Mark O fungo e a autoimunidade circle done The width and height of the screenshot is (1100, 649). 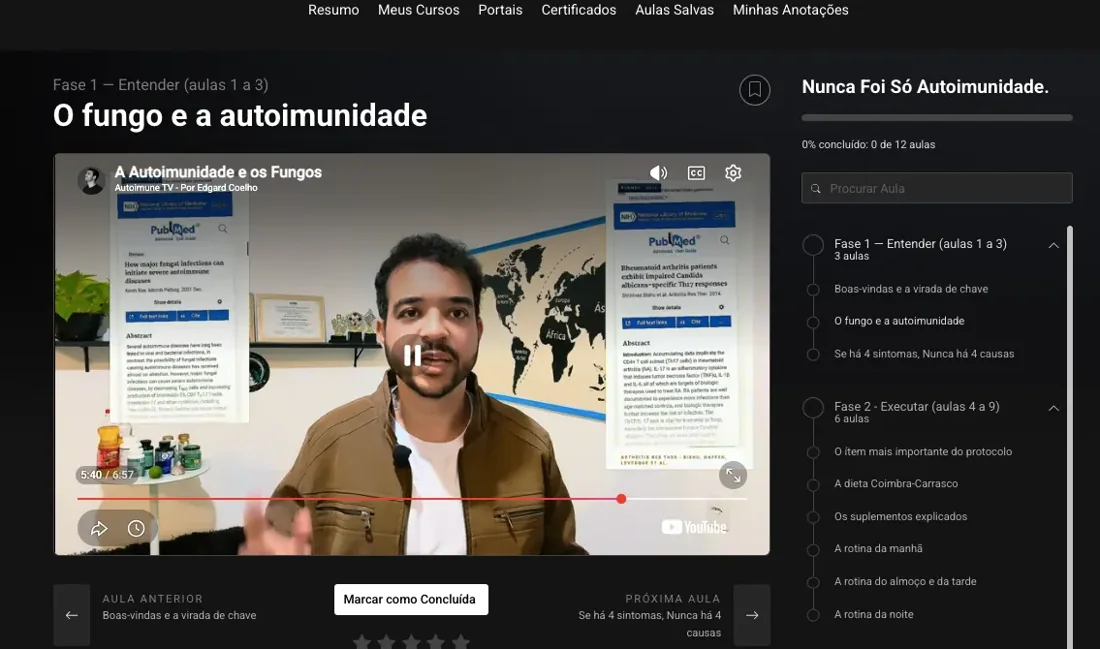(x=813, y=322)
